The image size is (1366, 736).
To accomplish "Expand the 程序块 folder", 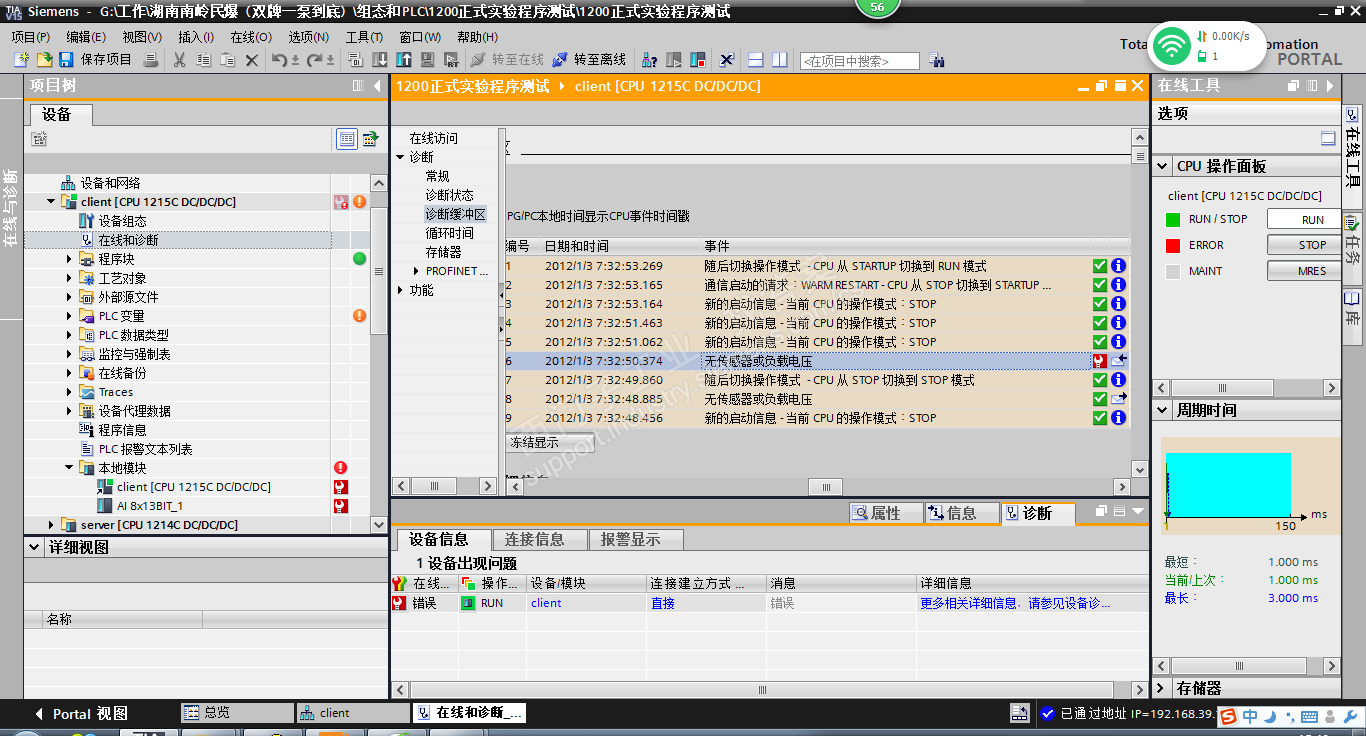I will coord(69,259).
